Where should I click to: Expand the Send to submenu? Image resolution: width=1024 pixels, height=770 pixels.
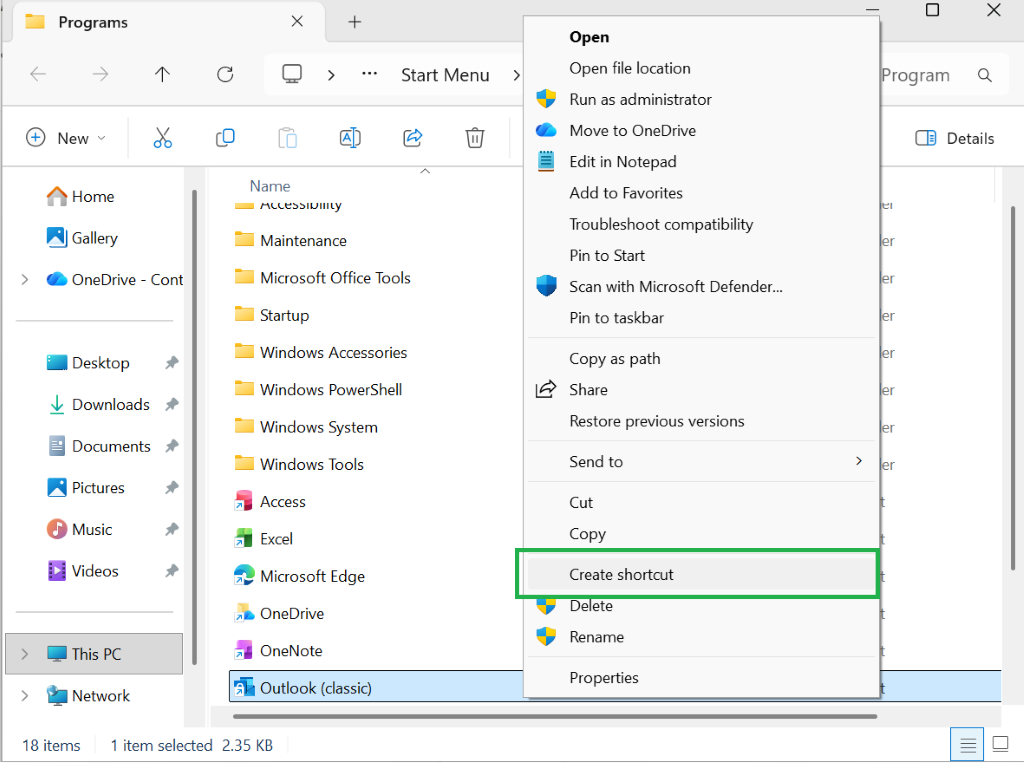click(701, 462)
